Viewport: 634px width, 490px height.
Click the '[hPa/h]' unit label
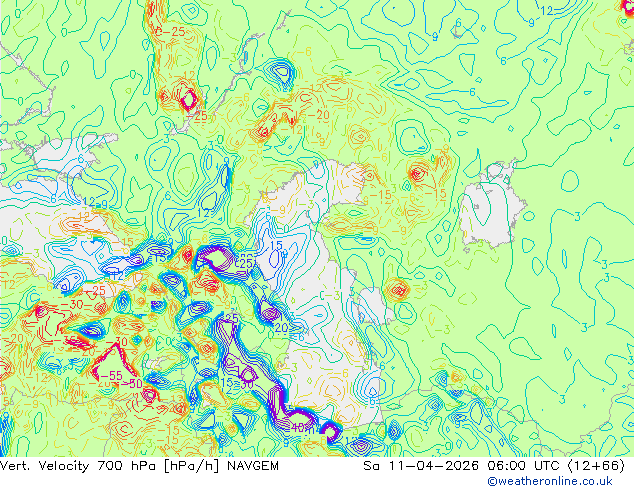[x=192, y=466]
